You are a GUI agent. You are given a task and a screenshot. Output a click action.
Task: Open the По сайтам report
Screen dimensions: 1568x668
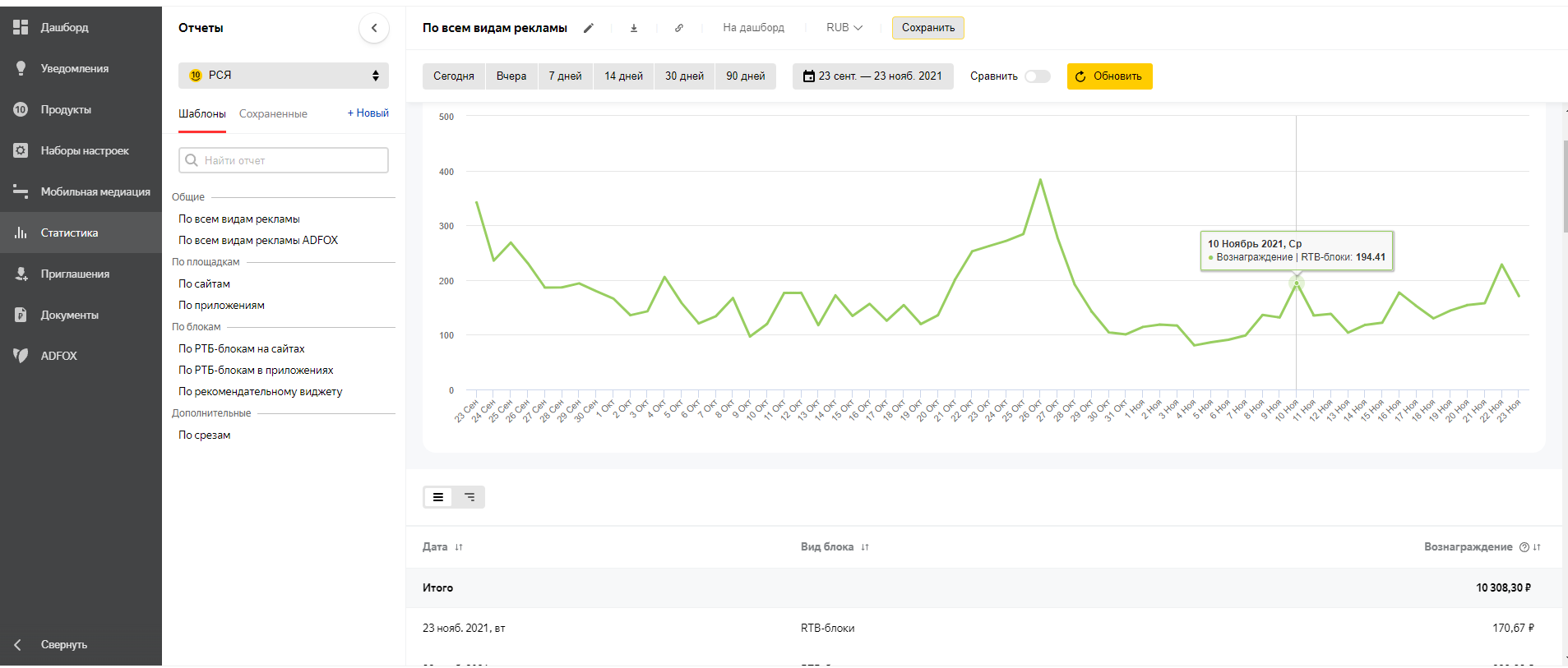point(204,284)
